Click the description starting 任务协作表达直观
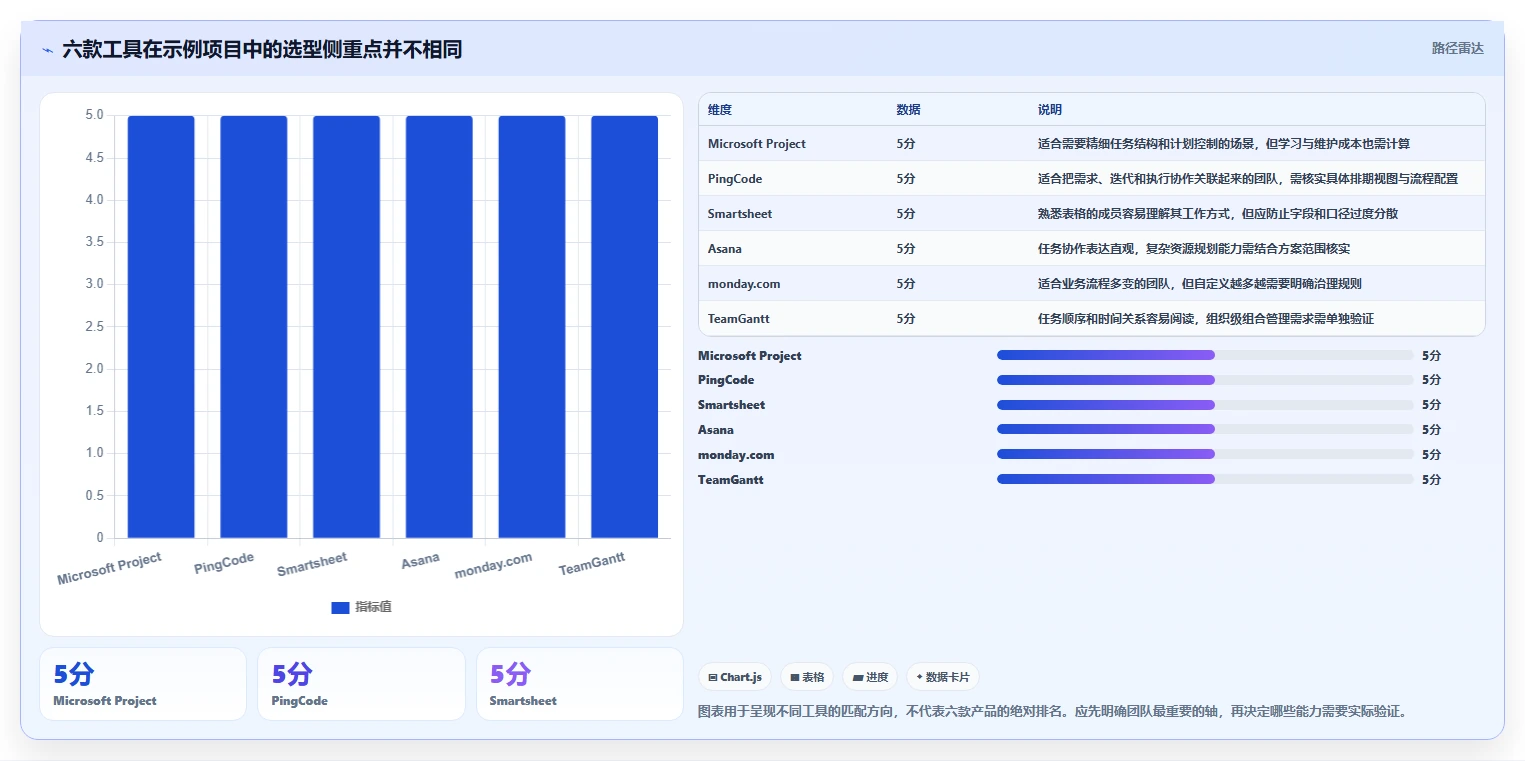The width and height of the screenshot is (1525, 761). tap(1194, 249)
